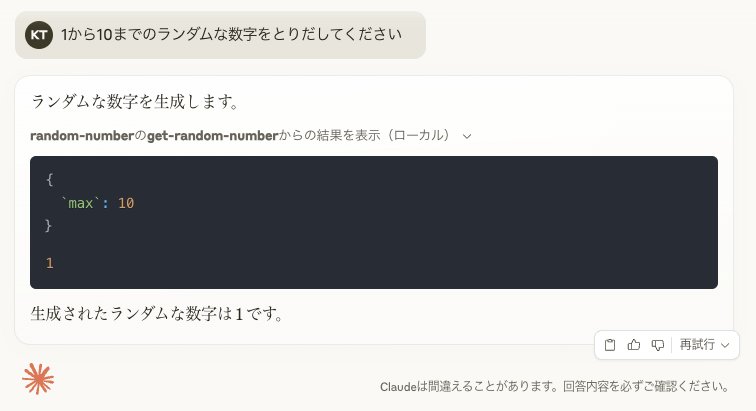Image resolution: width=756 pixels, height=411 pixels.
Task: Give the response a thumbs down
Action: click(658, 345)
